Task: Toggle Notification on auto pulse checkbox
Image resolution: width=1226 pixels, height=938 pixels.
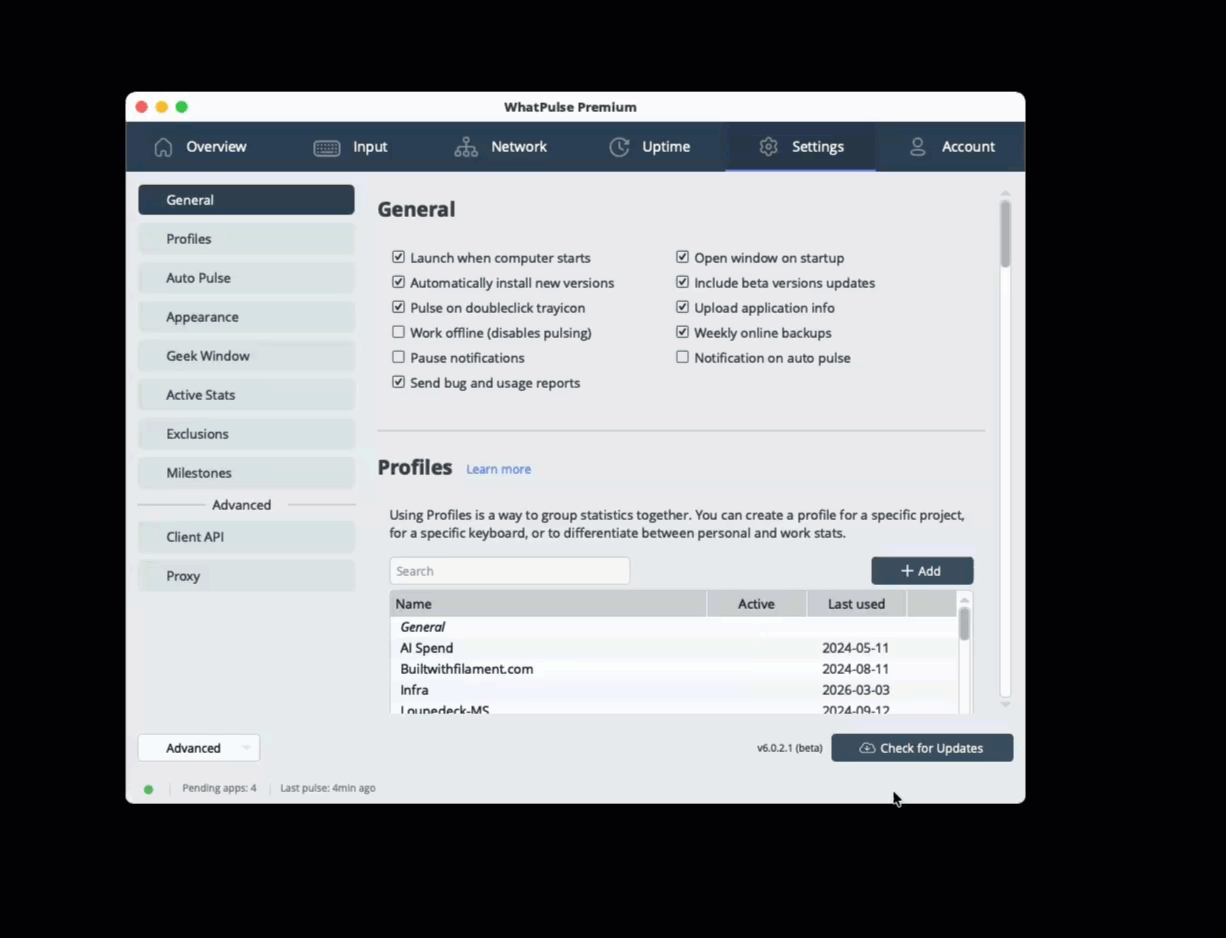Action: [683, 357]
